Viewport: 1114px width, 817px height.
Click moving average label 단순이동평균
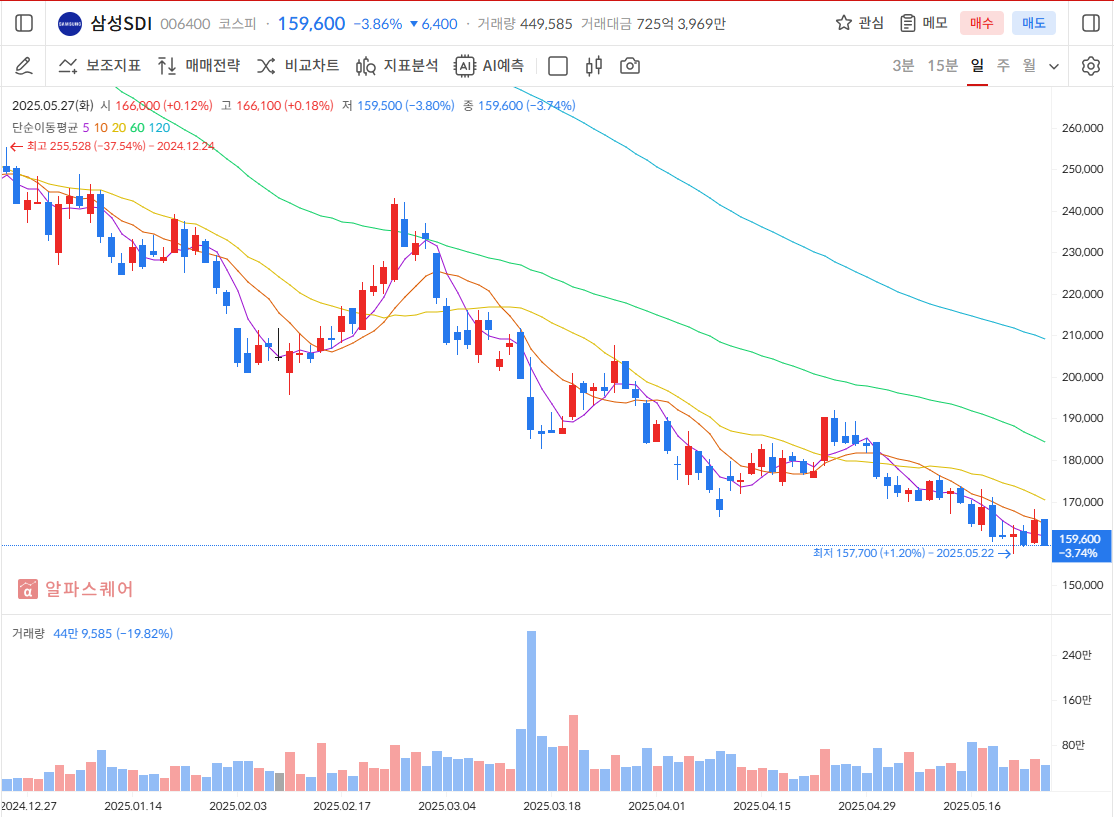45,127
